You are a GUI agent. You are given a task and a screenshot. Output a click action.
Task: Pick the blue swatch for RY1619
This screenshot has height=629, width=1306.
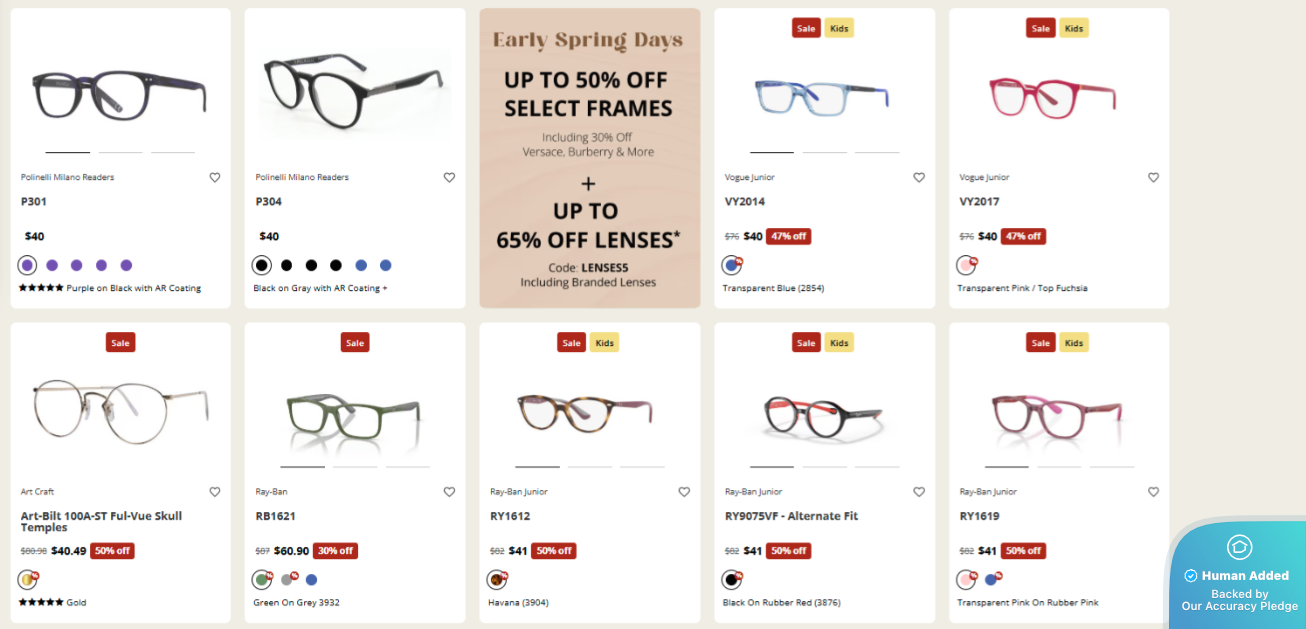point(991,580)
